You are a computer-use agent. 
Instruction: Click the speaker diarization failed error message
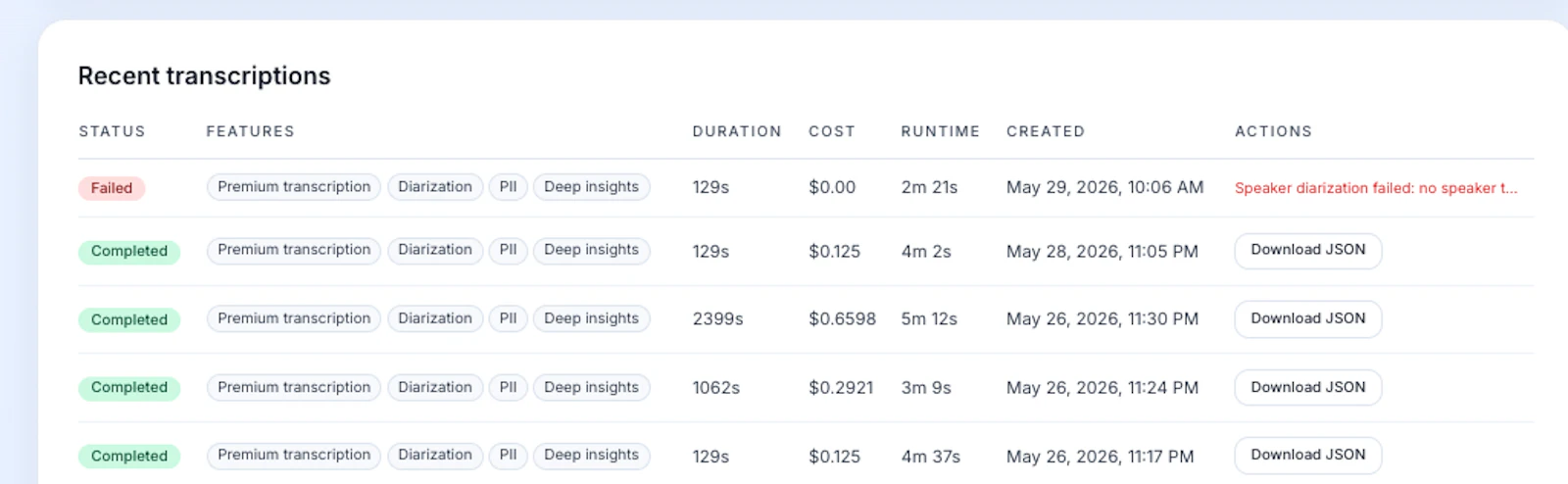[x=1376, y=188]
